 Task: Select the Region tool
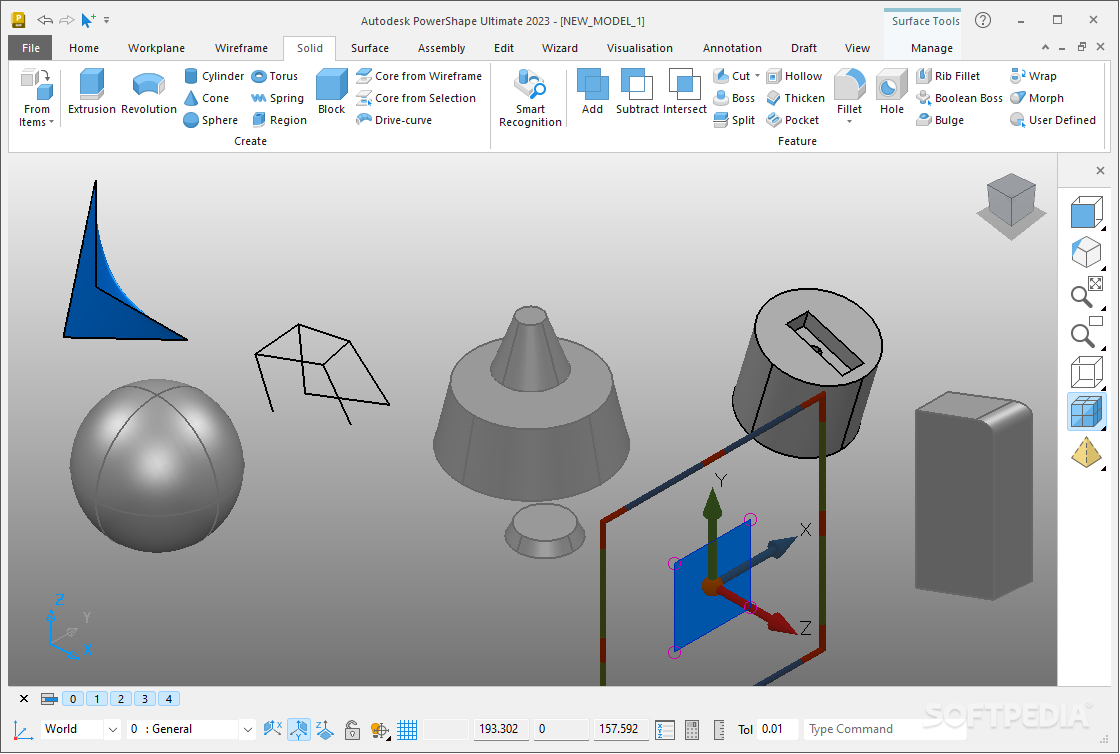[x=279, y=120]
